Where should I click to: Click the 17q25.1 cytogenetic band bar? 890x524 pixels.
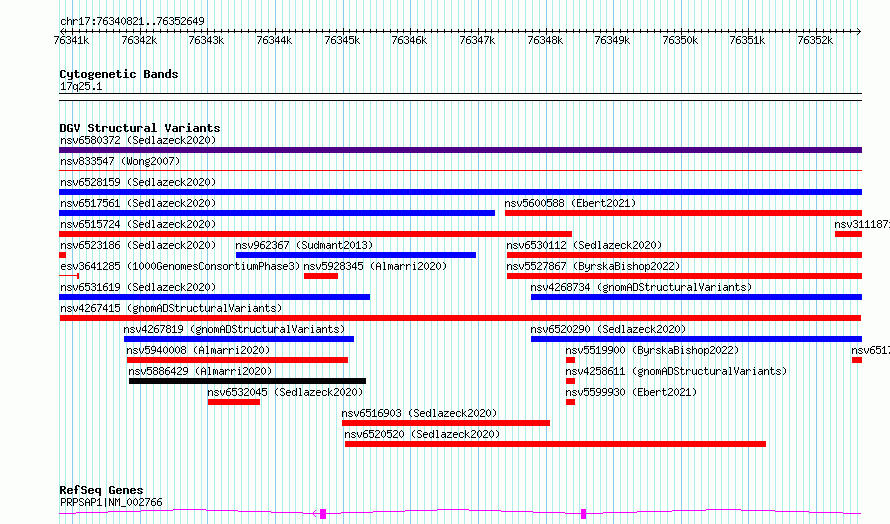(x=460, y=97)
